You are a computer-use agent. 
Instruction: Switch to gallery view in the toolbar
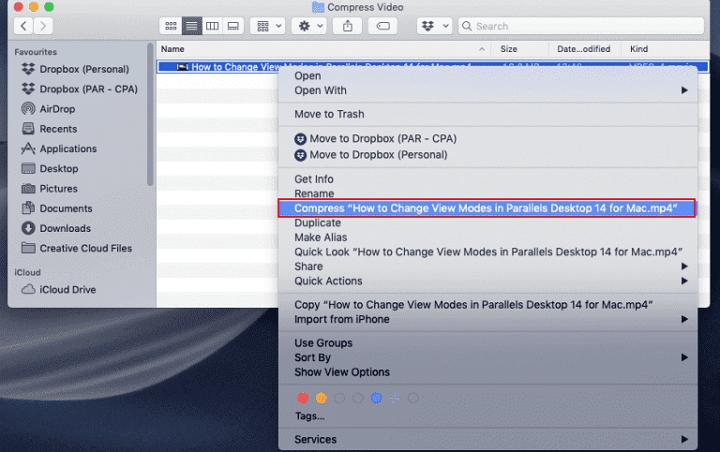pos(233,26)
